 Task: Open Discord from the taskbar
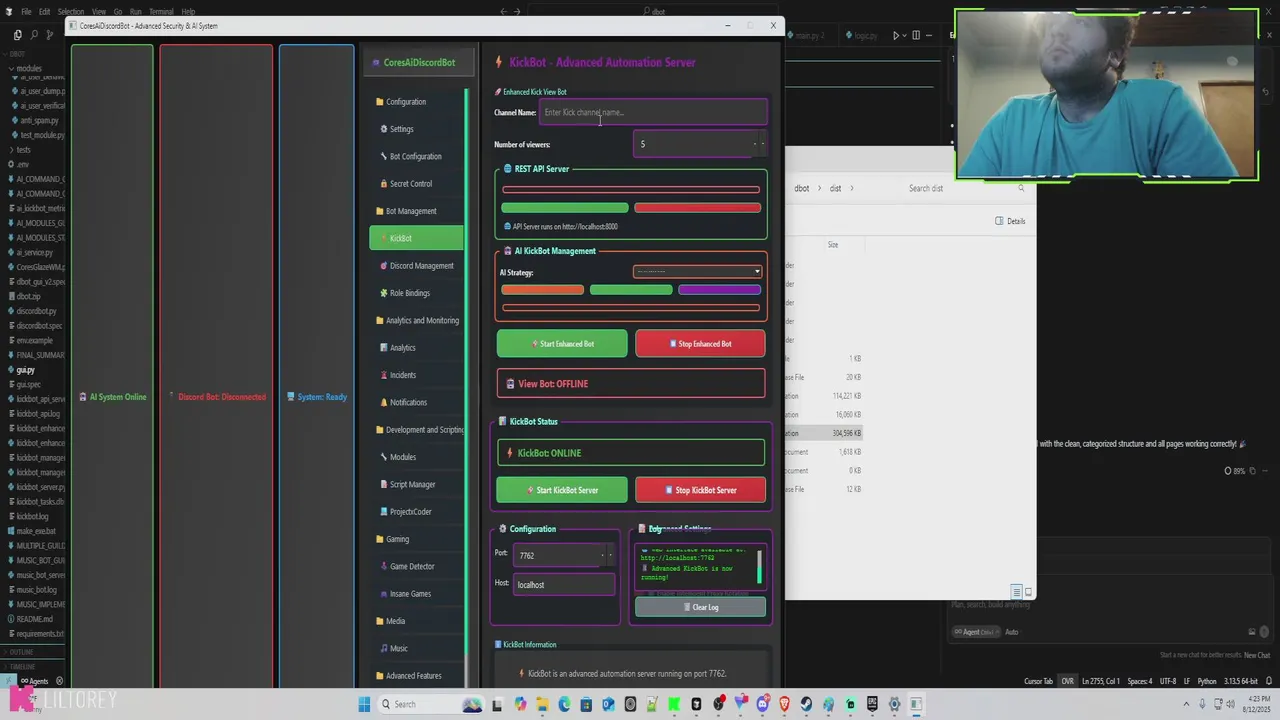point(762,704)
